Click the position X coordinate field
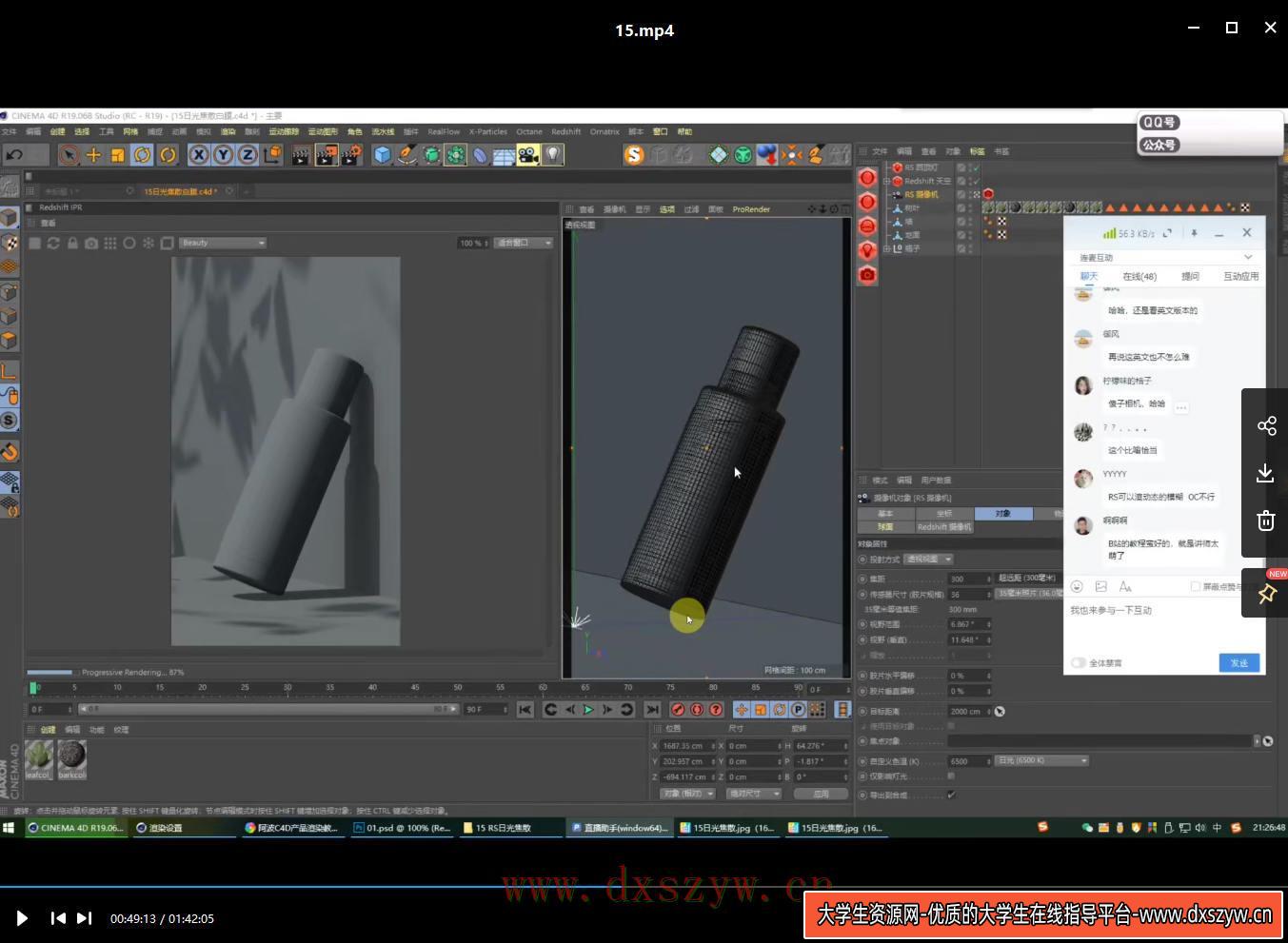 point(688,746)
